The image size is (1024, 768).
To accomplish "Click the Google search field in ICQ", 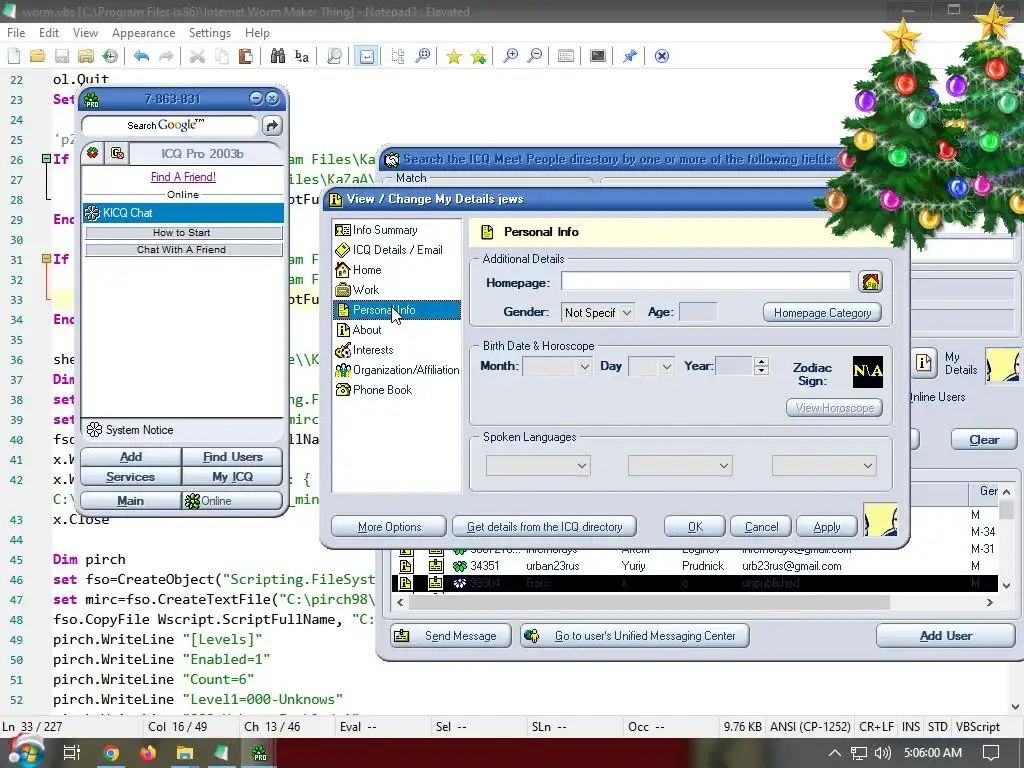I will pos(170,125).
